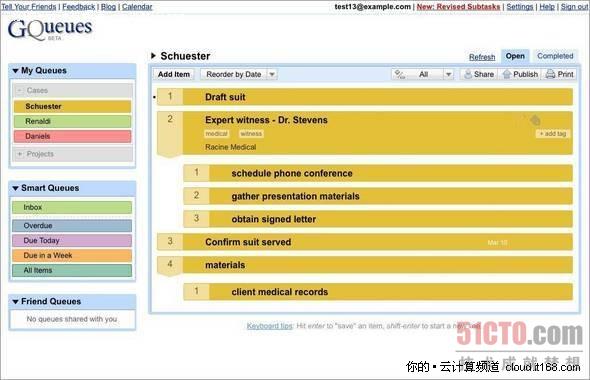Select the Renaldi queue

[x=73, y=121]
